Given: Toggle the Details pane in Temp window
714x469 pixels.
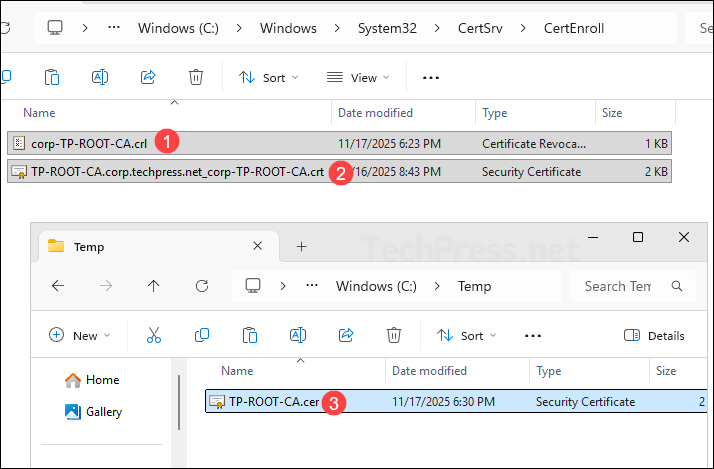Looking at the screenshot, I should click(x=654, y=336).
